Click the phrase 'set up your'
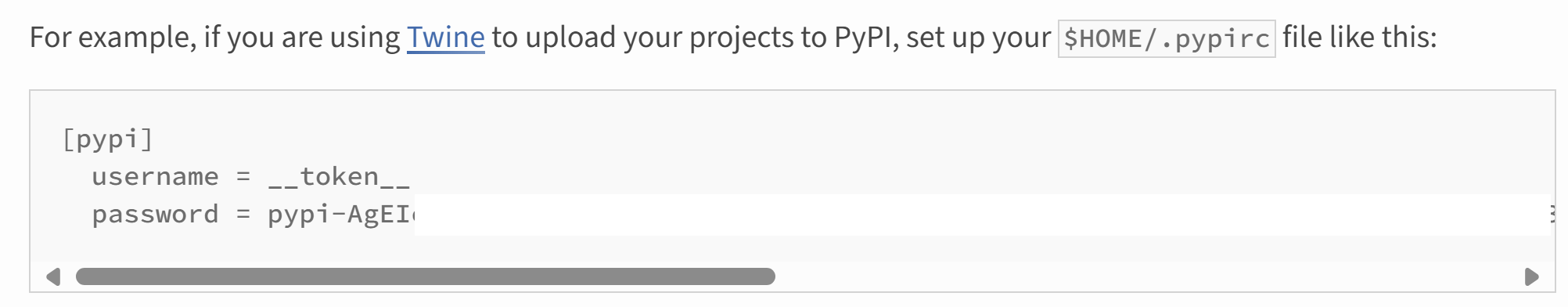Image resolution: width=1568 pixels, height=307 pixels. 978,37
